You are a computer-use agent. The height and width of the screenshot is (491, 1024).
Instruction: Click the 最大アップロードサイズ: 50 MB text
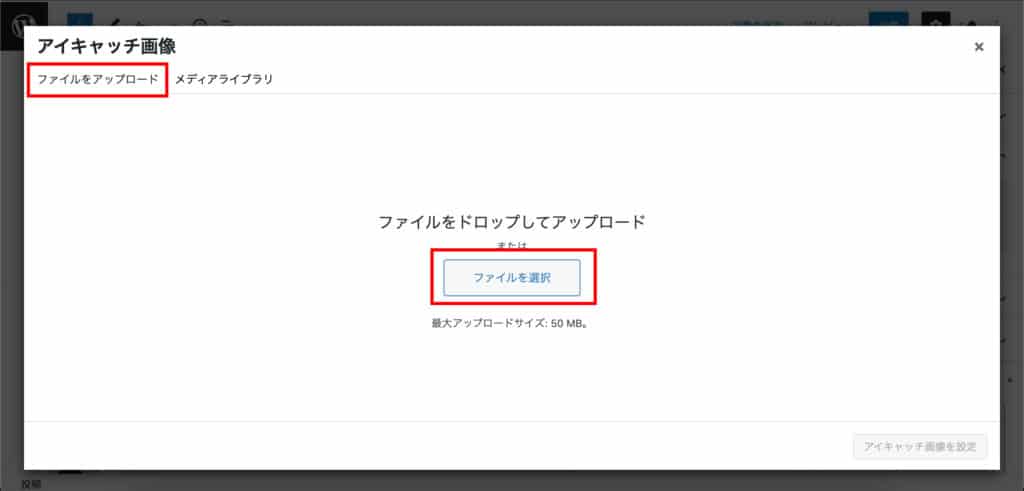point(510,323)
